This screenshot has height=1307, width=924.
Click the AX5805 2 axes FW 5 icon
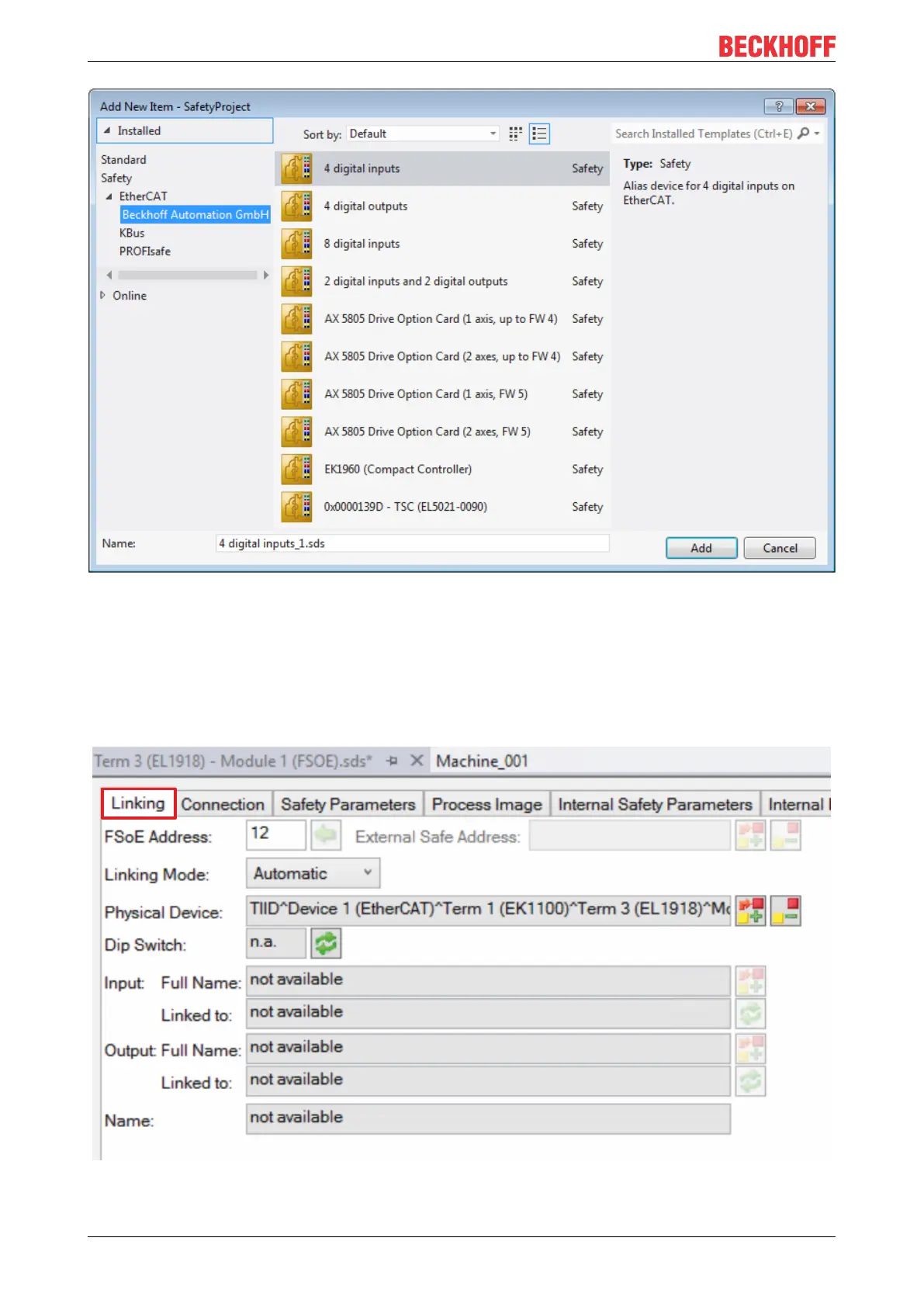(296, 432)
